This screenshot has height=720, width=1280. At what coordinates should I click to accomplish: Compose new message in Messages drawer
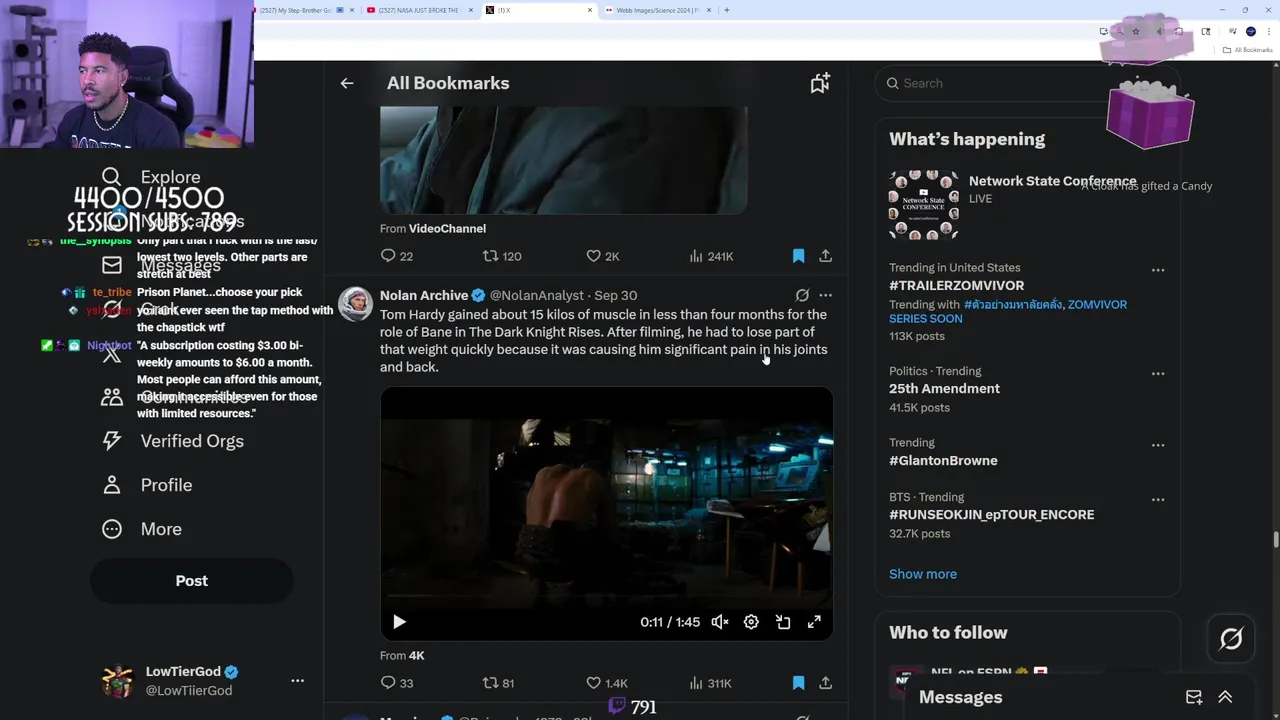(x=1194, y=697)
